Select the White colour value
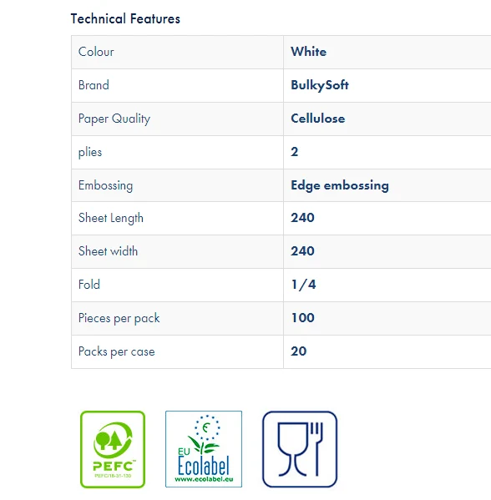Image resolution: width=491 pixels, height=500 pixels. pos(309,52)
